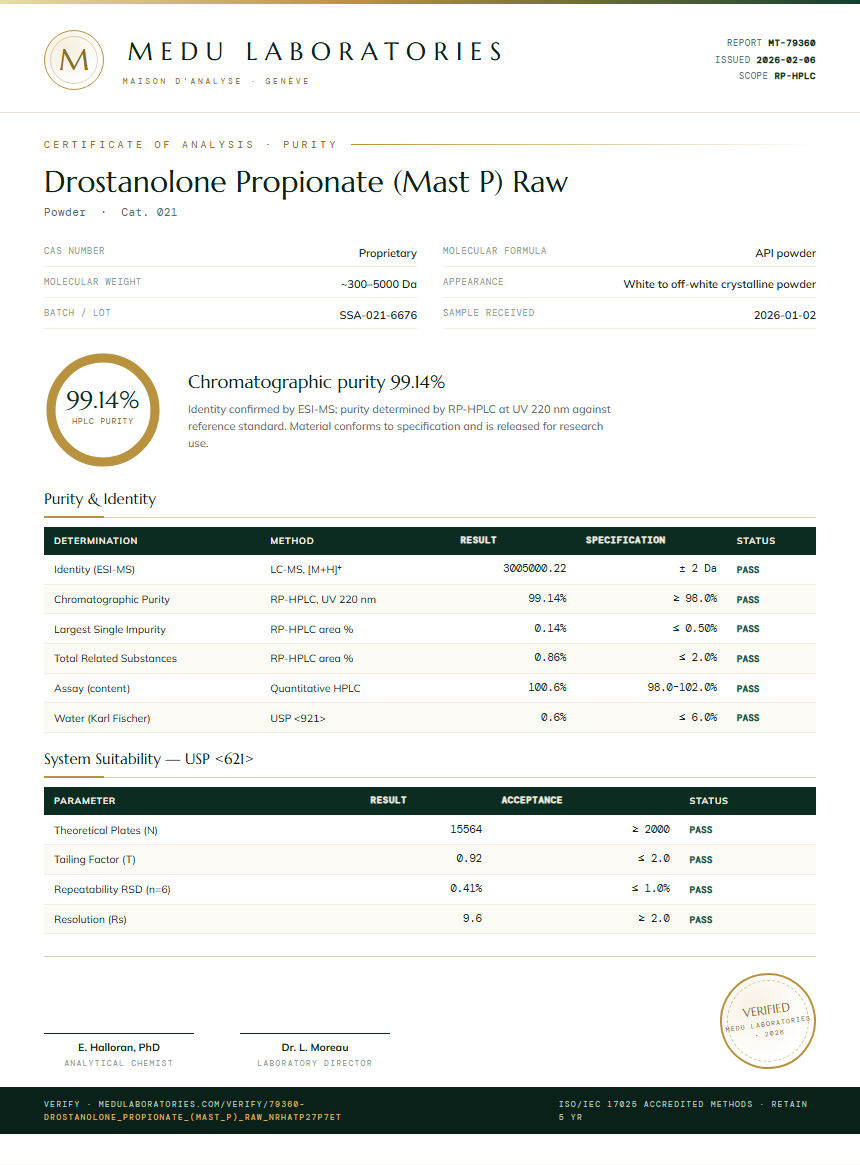
Task: Click PASS status in Resolution row
Action: [701, 920]
